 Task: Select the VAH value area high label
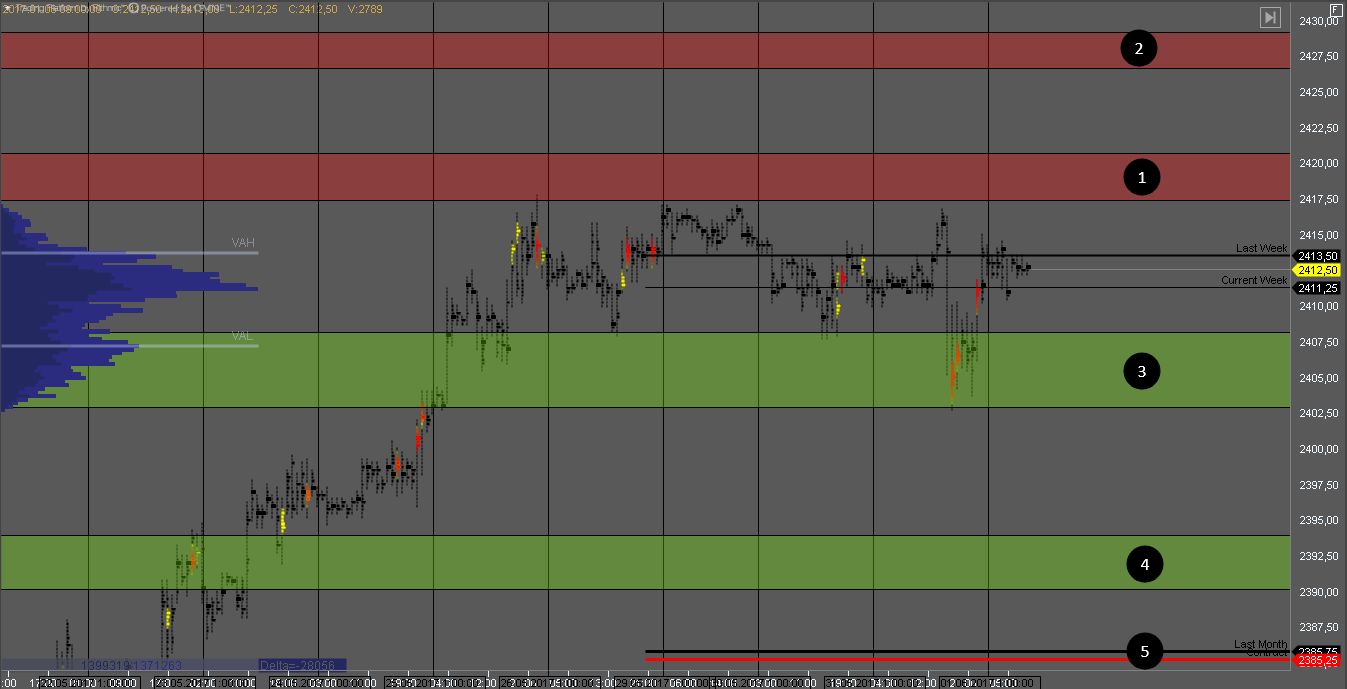coord(243,243)
